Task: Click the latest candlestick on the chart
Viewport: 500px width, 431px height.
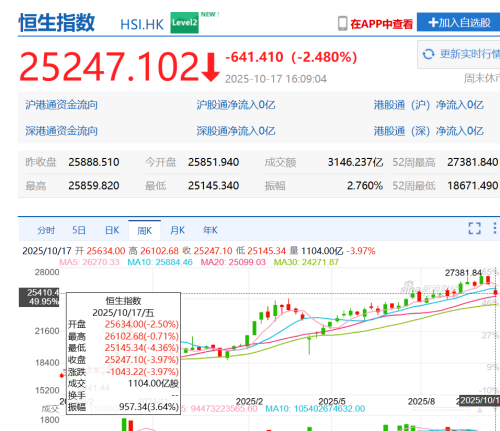Action: (x=496, y=291)
